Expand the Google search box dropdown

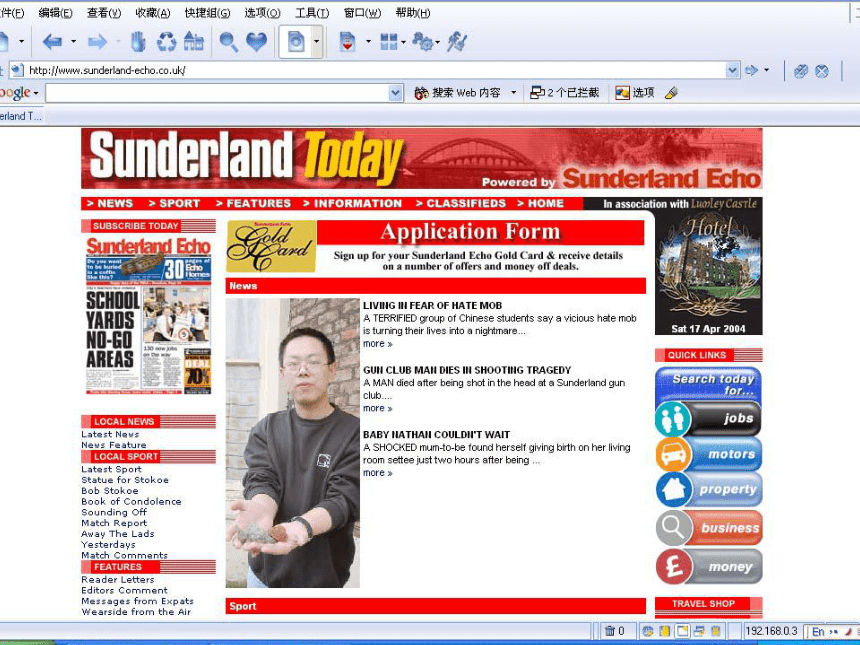pos(395,93)
